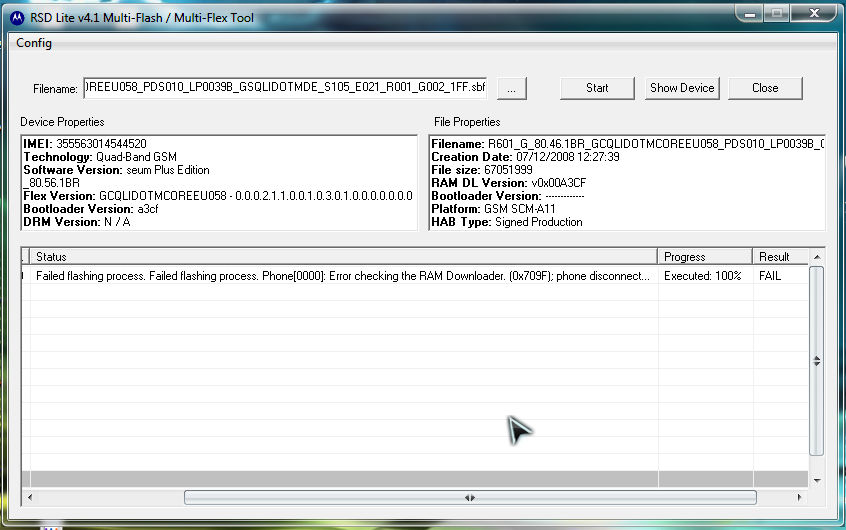Click the horizontal scrollbar left arrow
This screenshot has height=530, width=846.
(x=30, y=498)
